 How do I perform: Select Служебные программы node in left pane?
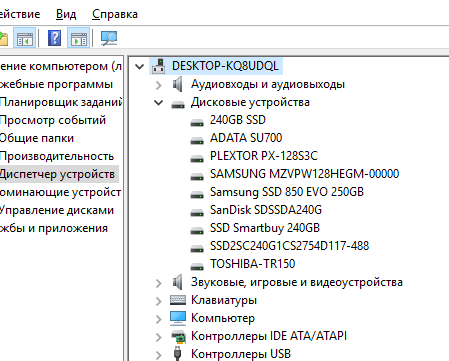(x=56, y=84)
